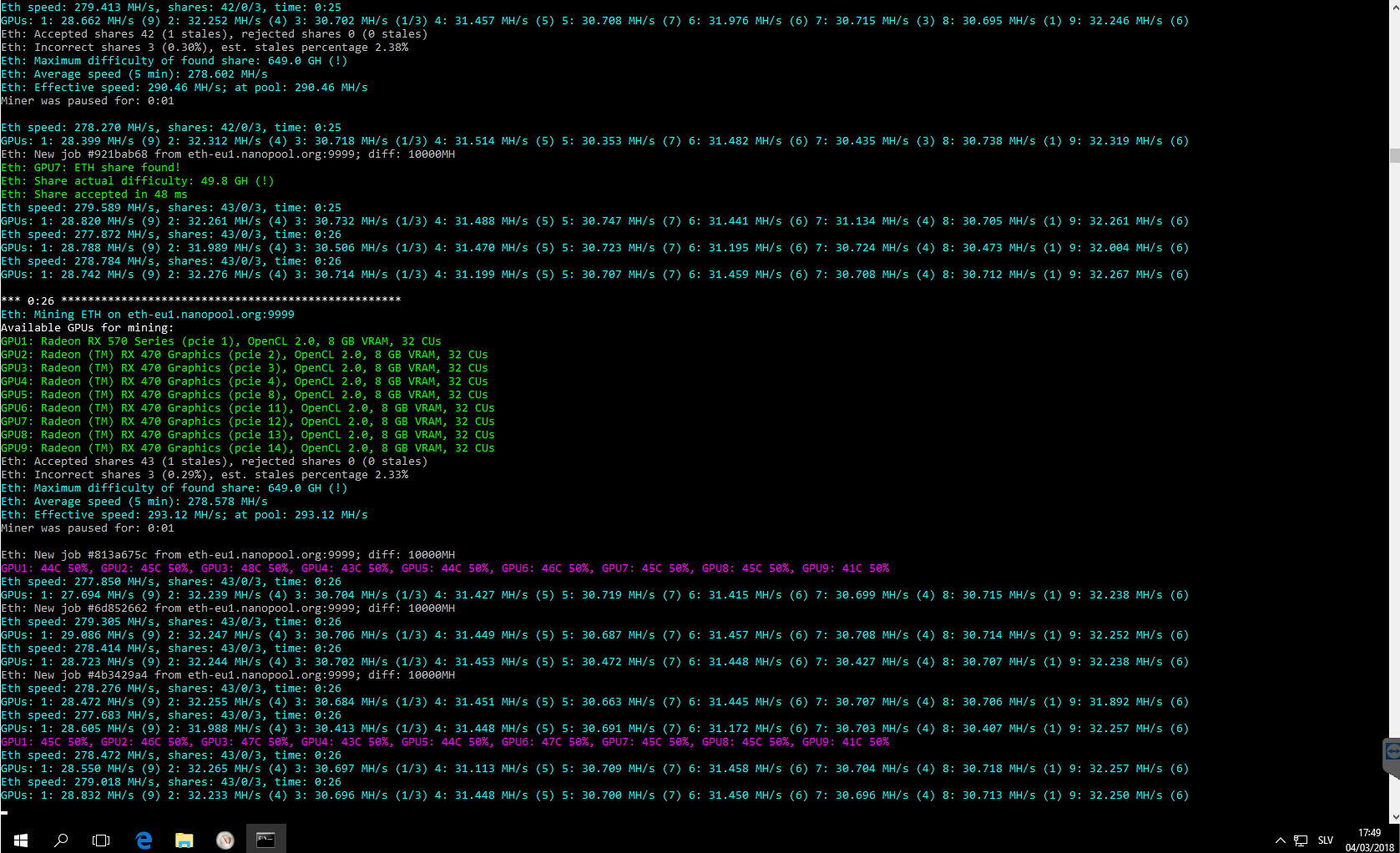Viewport: 1400px width, 853px height.
Task: Click 'New job #6d852662' line
Action: (x=228, y=608)
